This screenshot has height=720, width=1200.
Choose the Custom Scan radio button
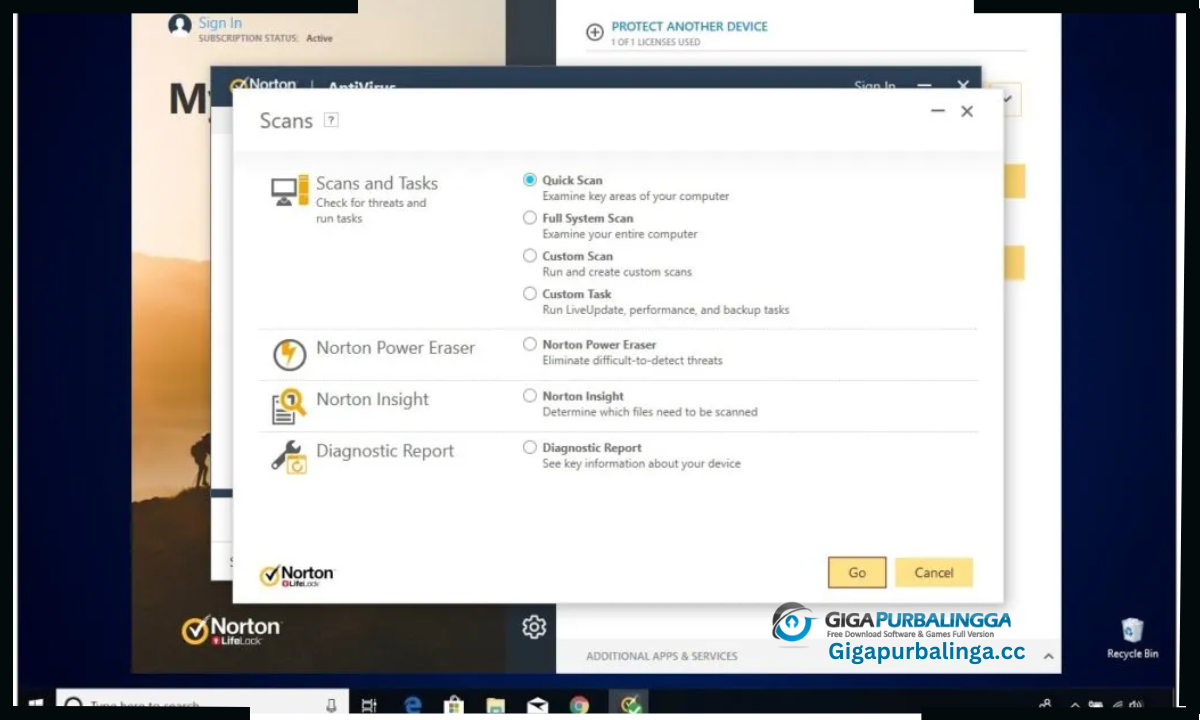point(530,256)
